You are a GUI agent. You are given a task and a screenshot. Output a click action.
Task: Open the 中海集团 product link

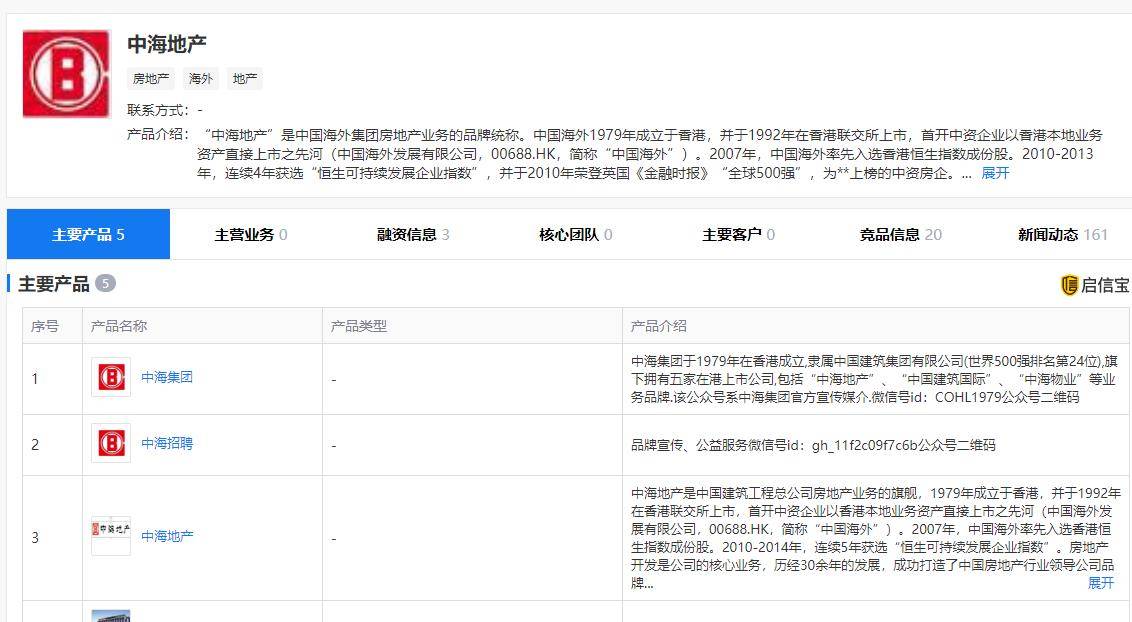pos(168,377)
